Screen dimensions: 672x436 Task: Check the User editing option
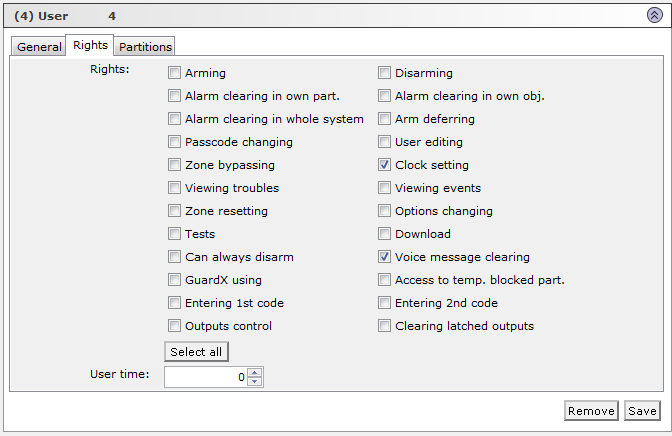pos(385,142)
